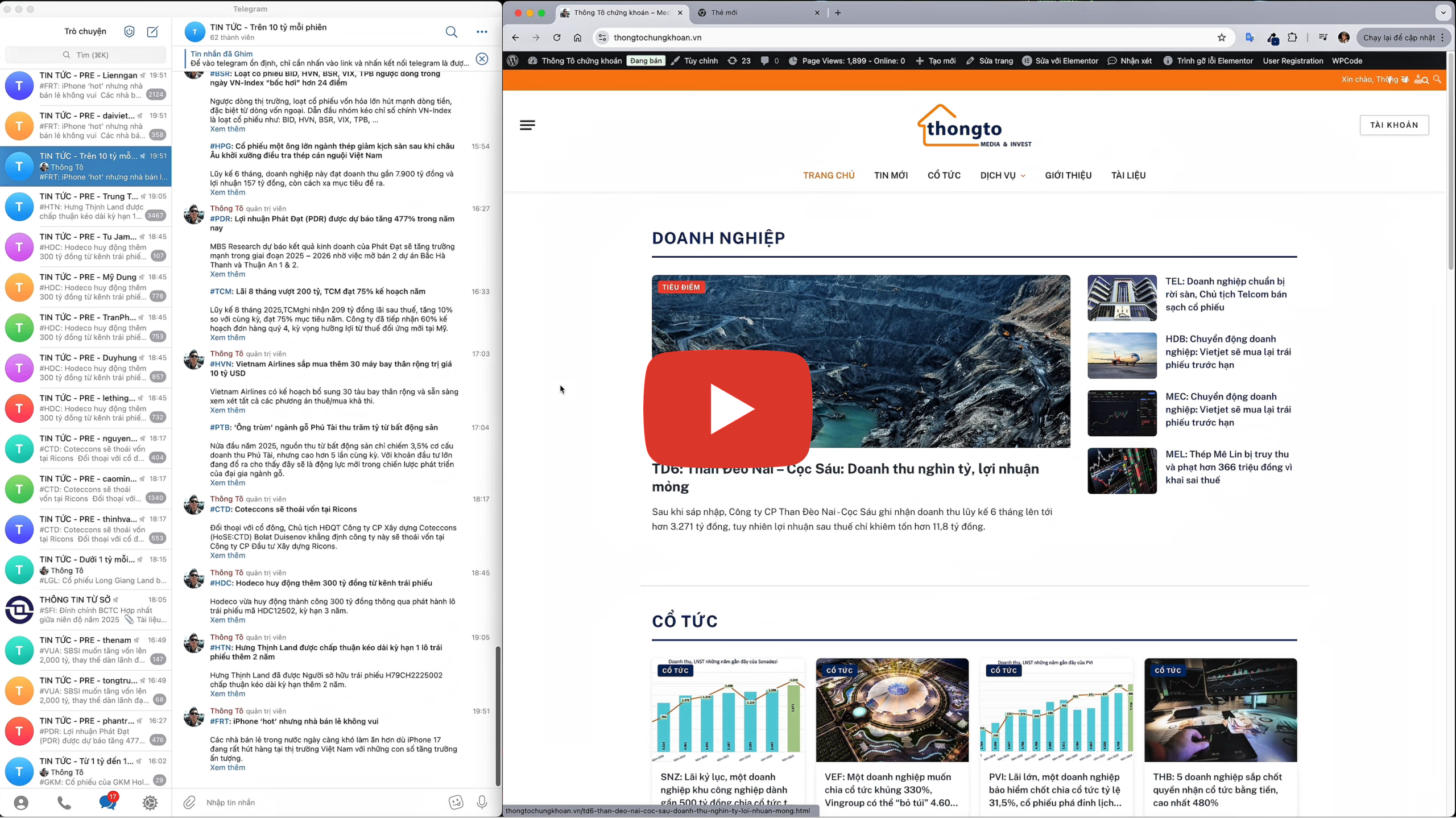Click the TÀI KHOẢN button

click(x=1393, y=125)
